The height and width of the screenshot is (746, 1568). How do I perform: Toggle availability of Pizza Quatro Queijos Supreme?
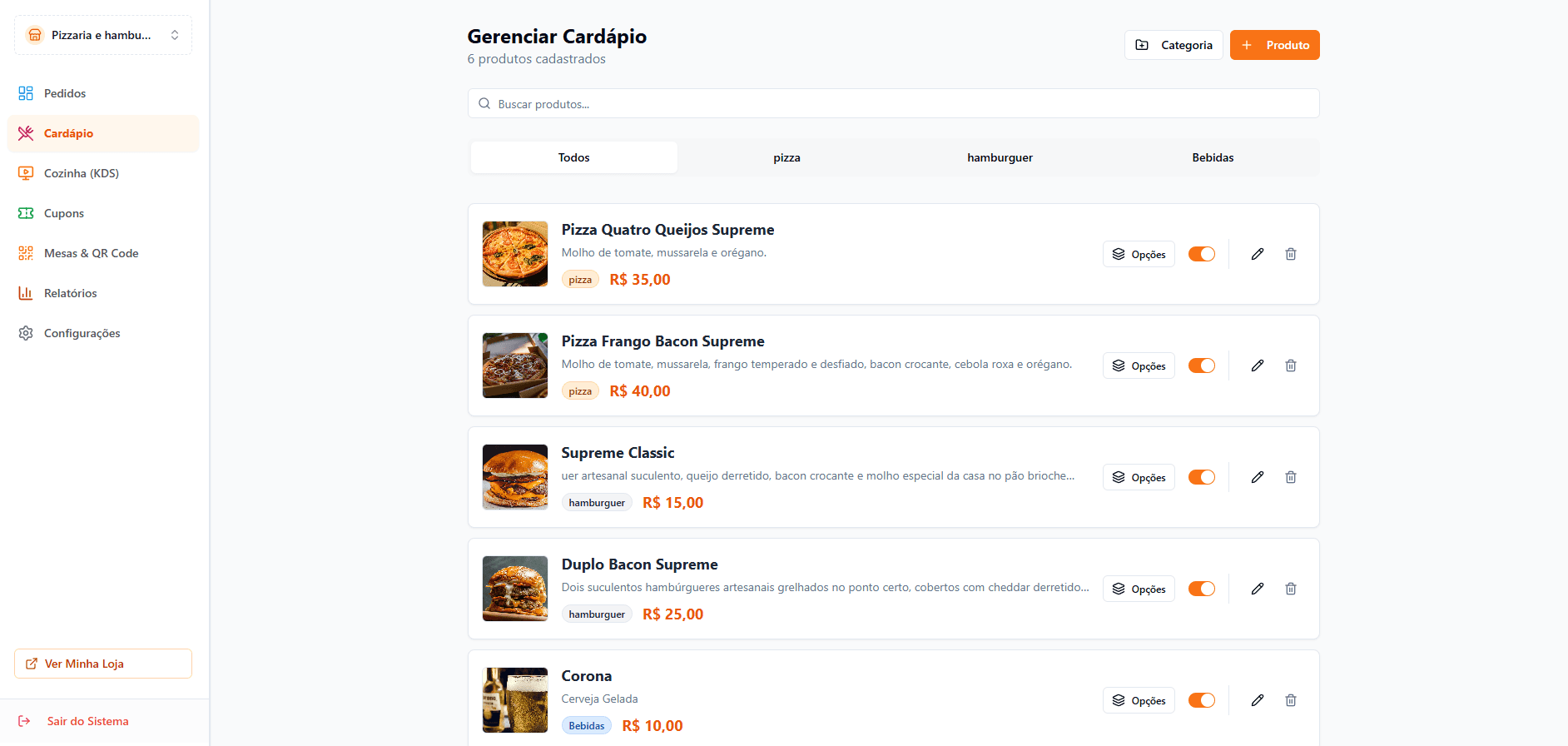[1201, 254]
